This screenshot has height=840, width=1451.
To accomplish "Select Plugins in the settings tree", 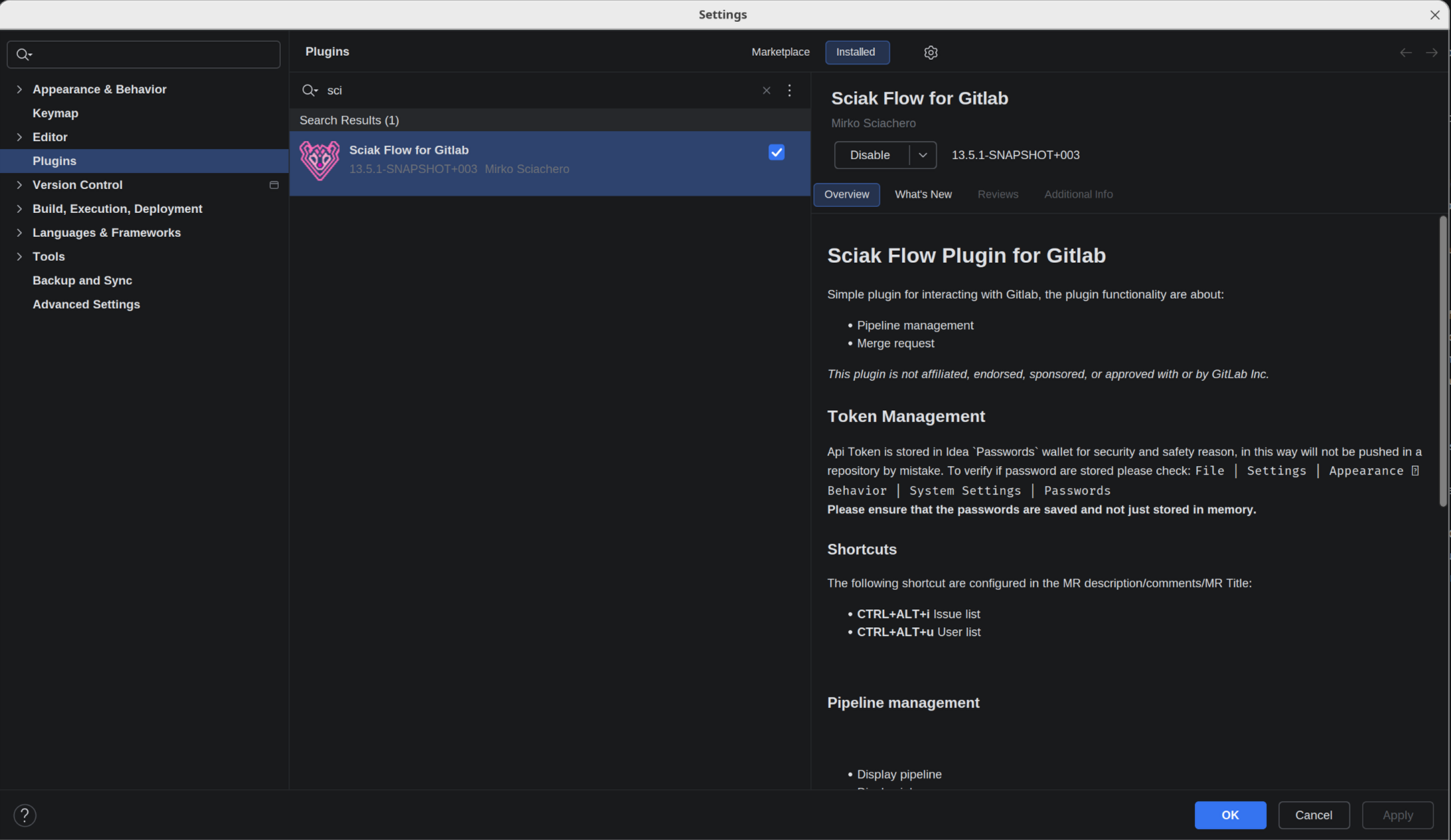I will click(144, 161).
